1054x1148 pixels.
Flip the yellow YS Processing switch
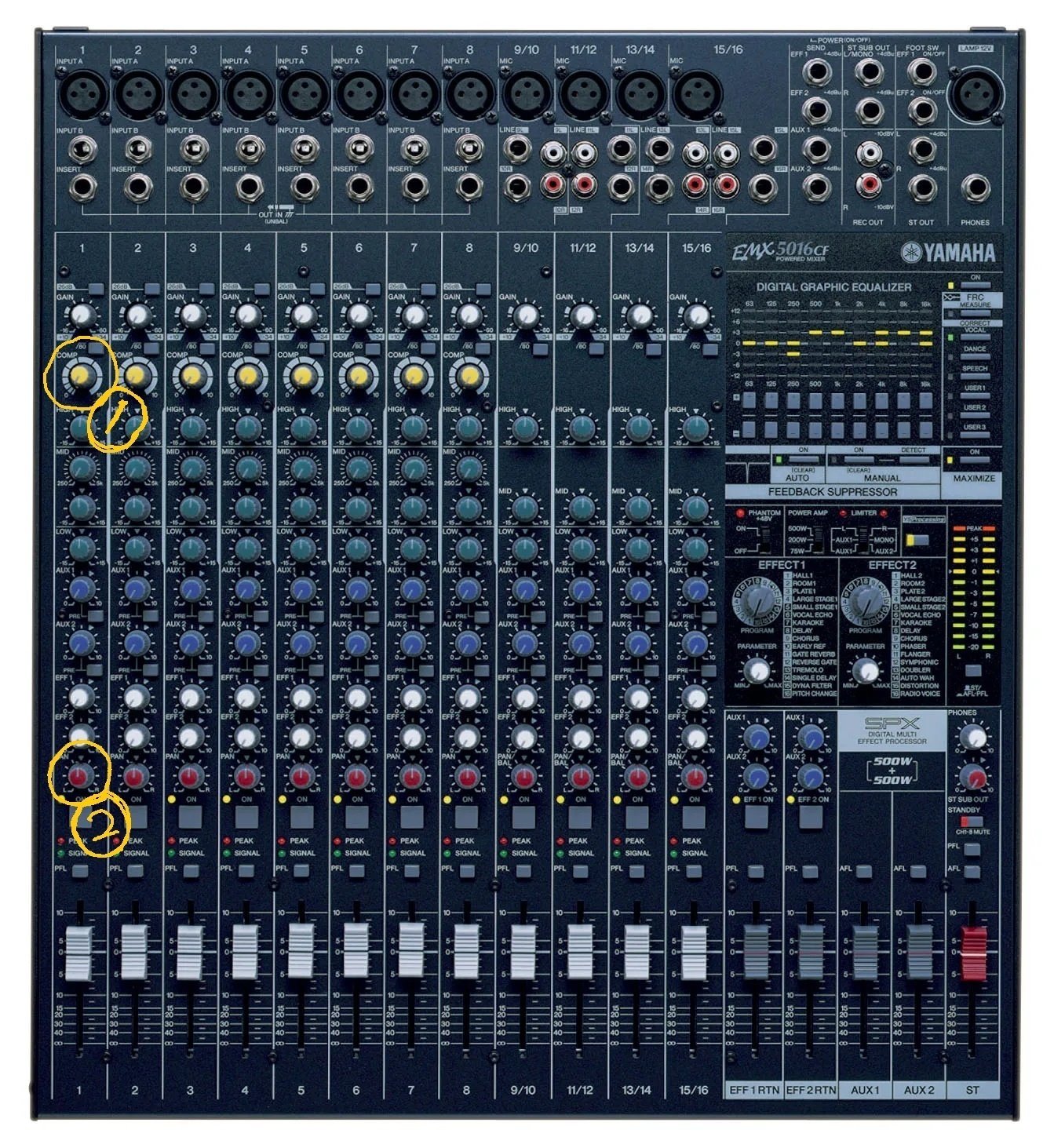(x=916, y=540)
